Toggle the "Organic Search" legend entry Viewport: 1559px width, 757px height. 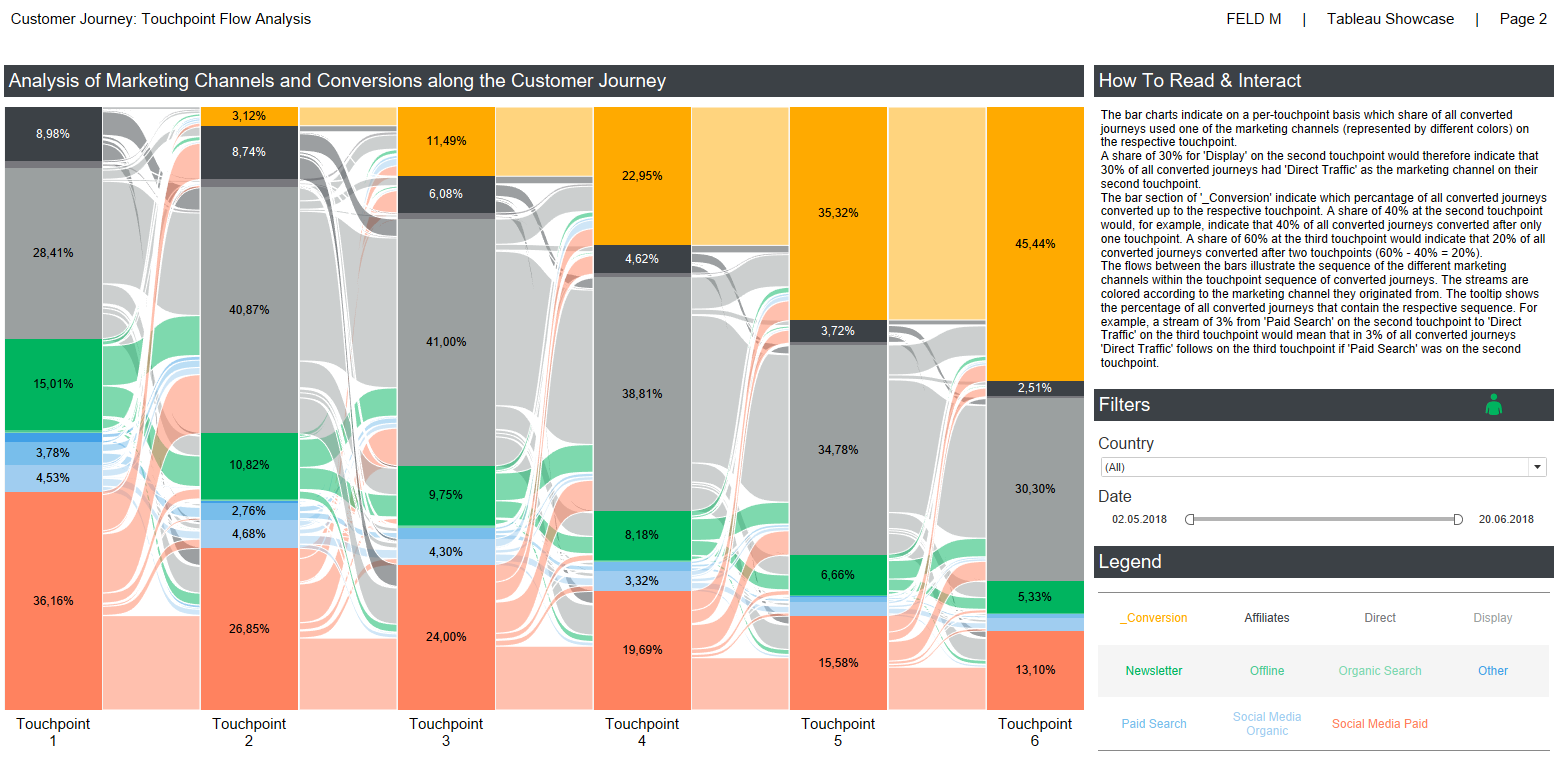click(1380, 670)
